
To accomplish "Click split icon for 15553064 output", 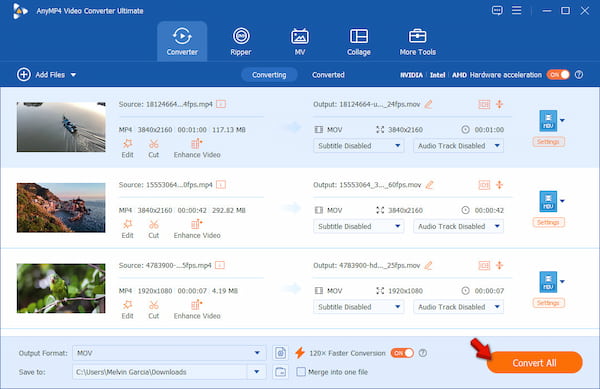I will coord(499,185).
